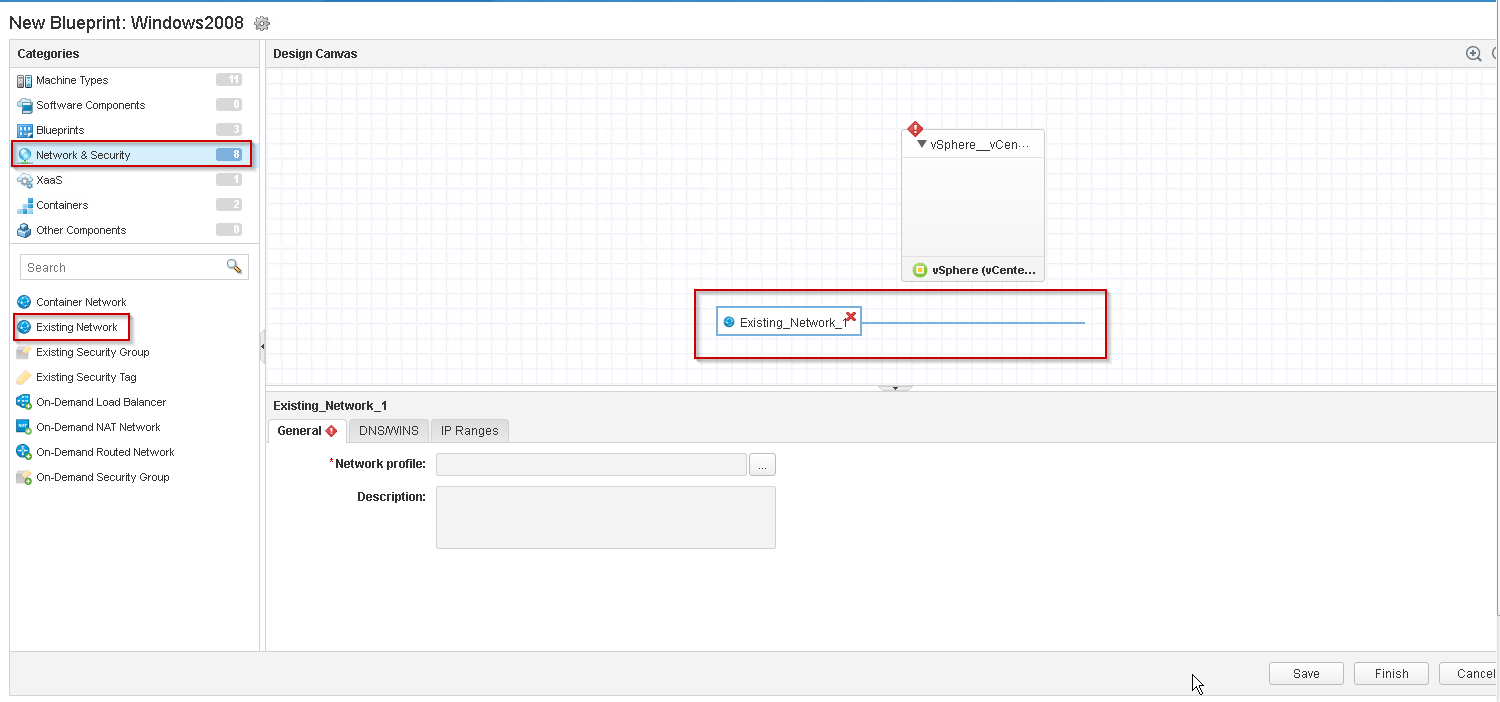Image resolution: width=1500 pixels, height=702 pixels.
Task: Click the Finish button
Action: pos(1390,674)
